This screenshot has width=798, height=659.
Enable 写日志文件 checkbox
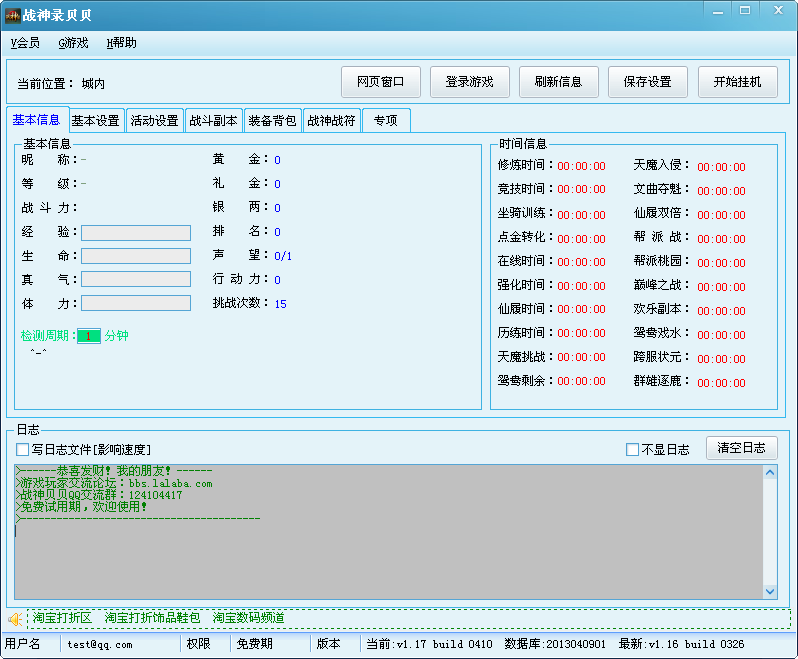[22, 449]
